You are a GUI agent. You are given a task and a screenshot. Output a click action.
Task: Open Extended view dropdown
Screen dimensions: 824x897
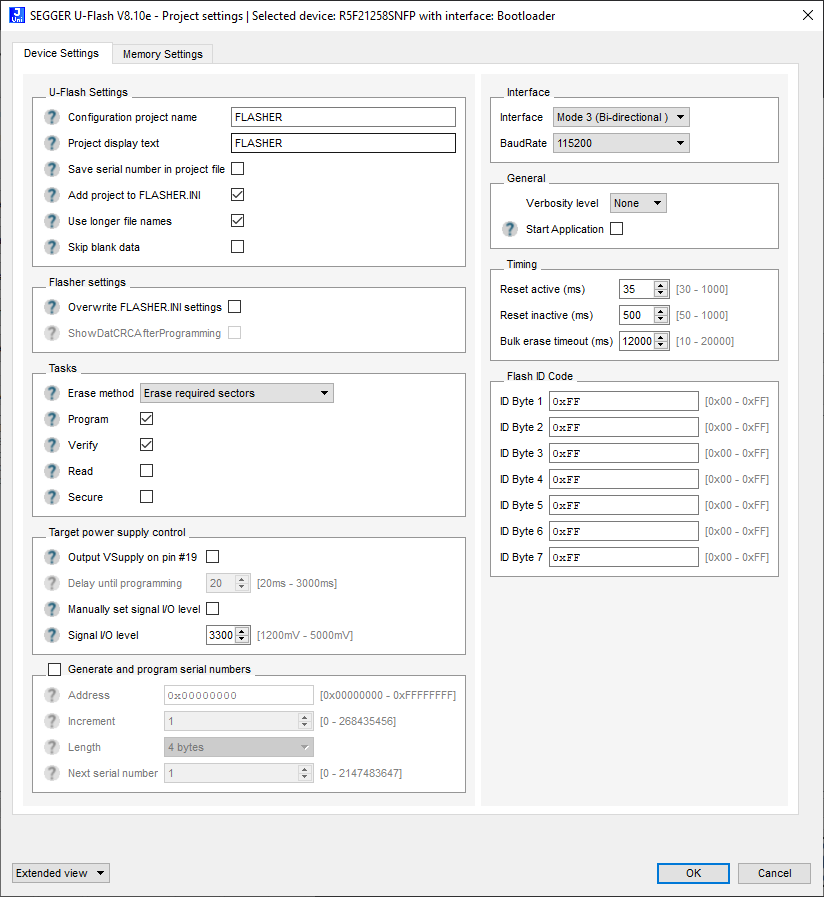click(61, 873)
